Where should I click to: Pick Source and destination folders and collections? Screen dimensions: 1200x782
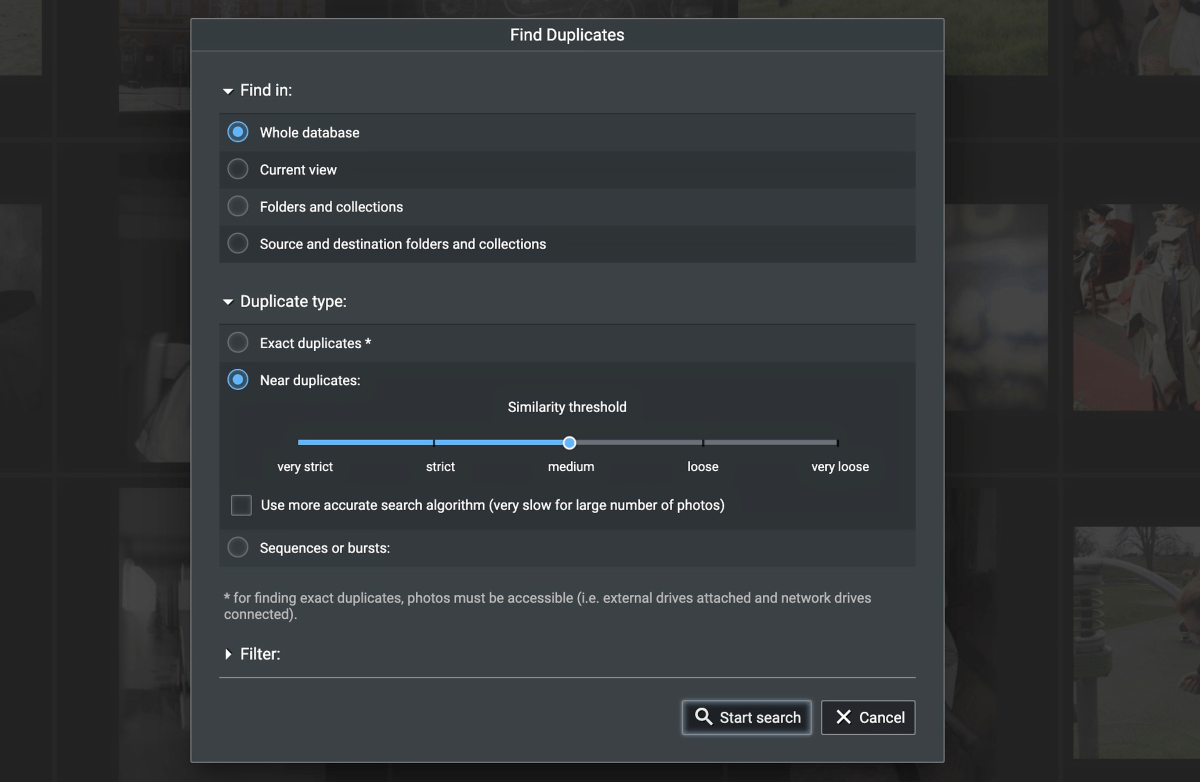click(x=238, y=243)
